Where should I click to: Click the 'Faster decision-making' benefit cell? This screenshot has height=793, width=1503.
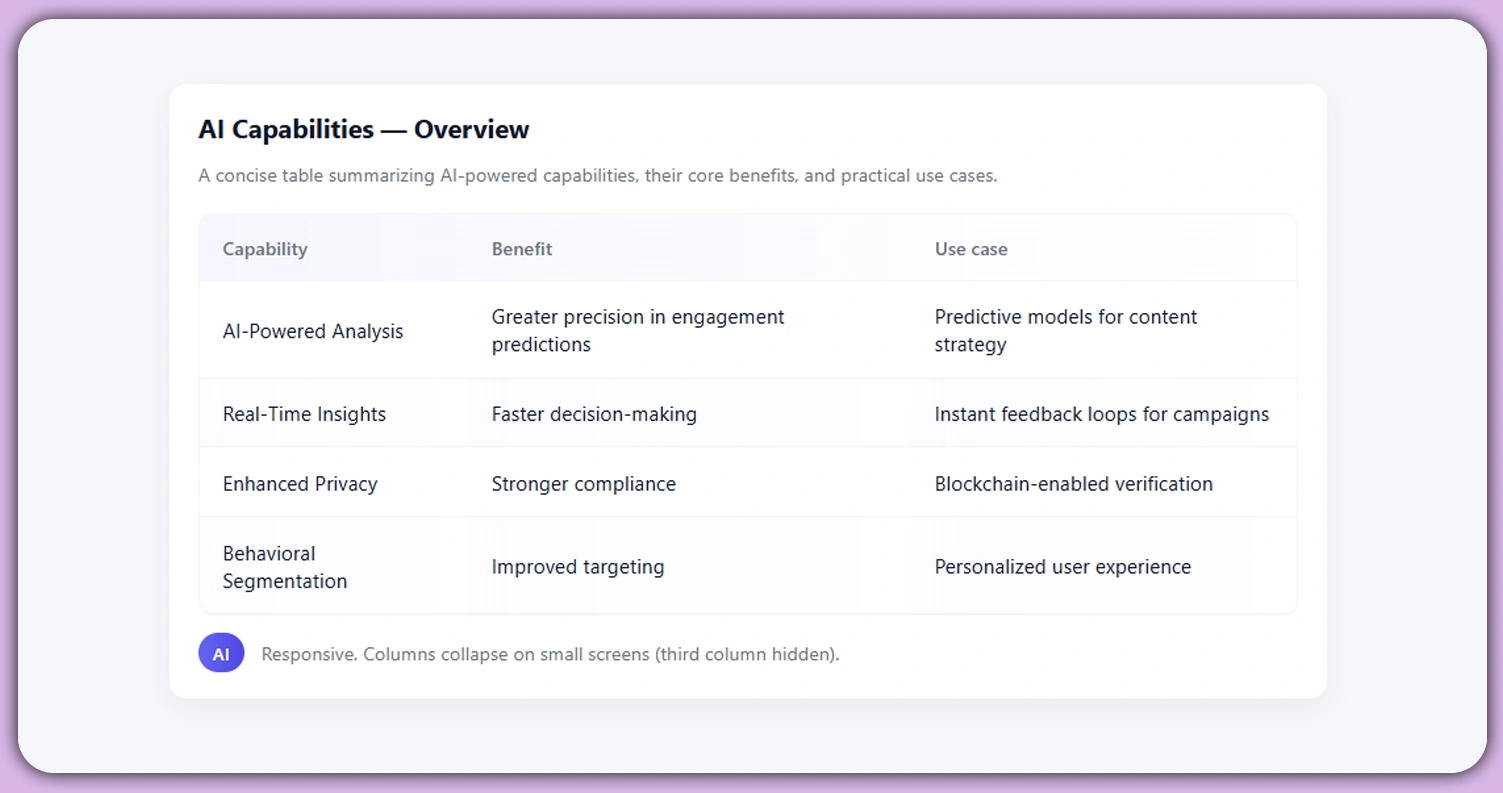594,414
